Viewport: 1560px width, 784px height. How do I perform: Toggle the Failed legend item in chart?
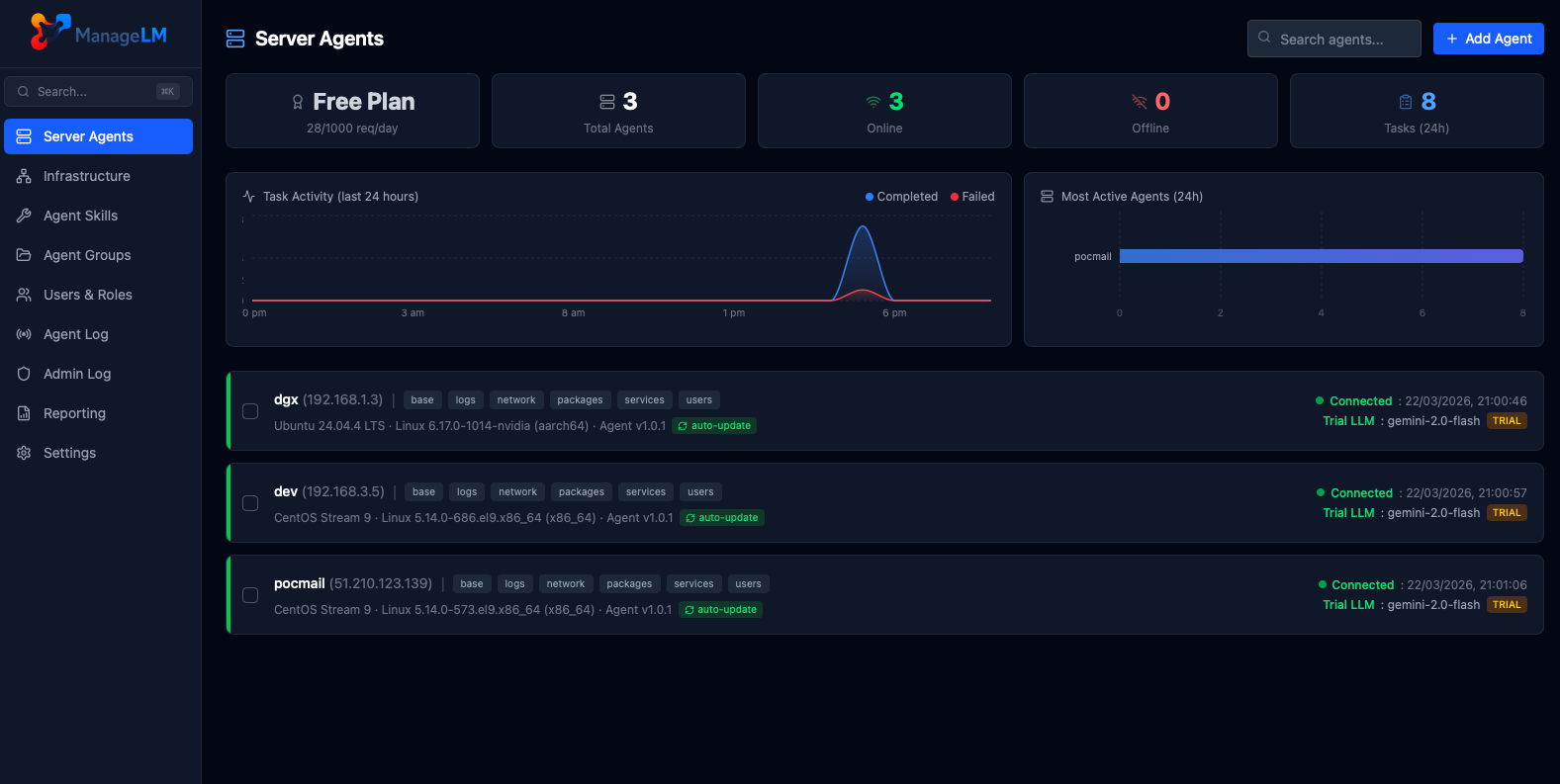point(972,197)
